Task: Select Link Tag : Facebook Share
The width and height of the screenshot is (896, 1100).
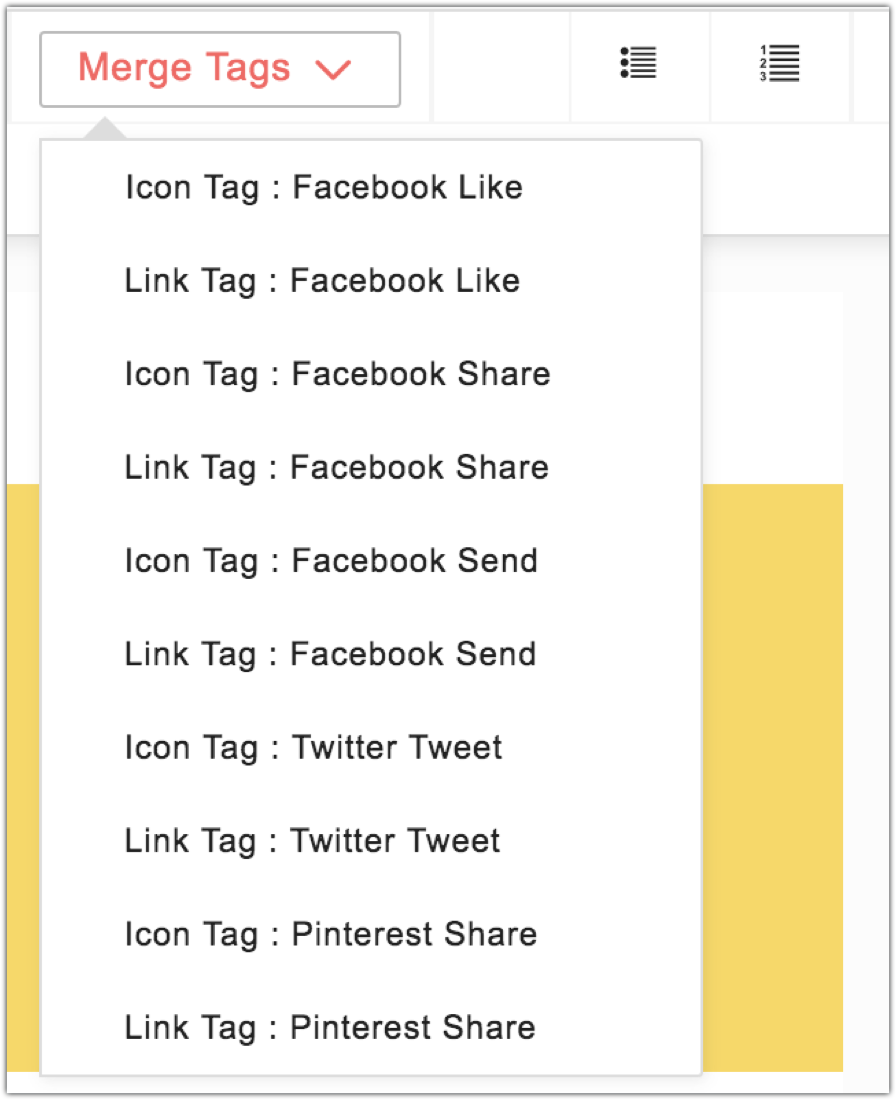Action: coord(335,467)
